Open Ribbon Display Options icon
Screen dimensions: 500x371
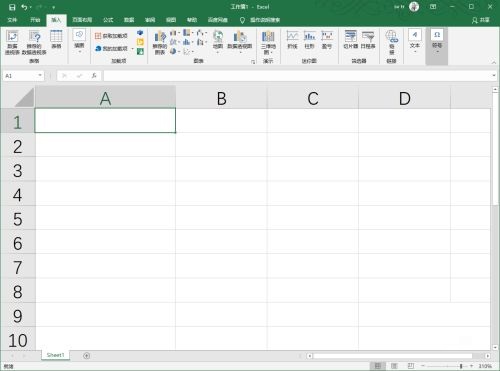433,7
